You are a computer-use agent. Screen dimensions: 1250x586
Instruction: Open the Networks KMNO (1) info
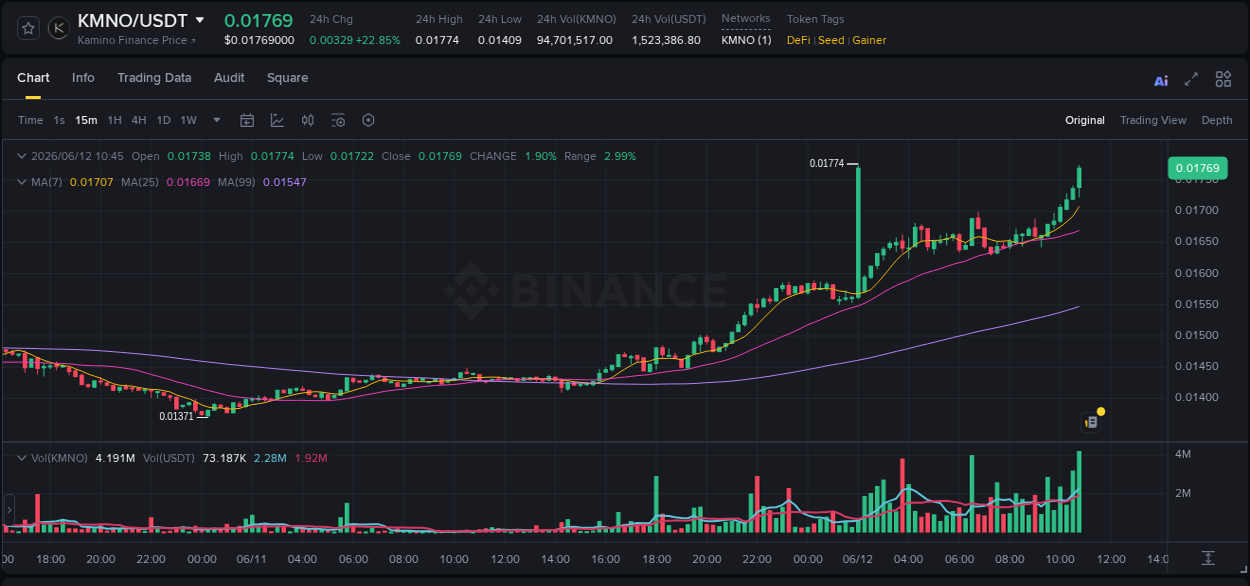[x=746, y=40]
